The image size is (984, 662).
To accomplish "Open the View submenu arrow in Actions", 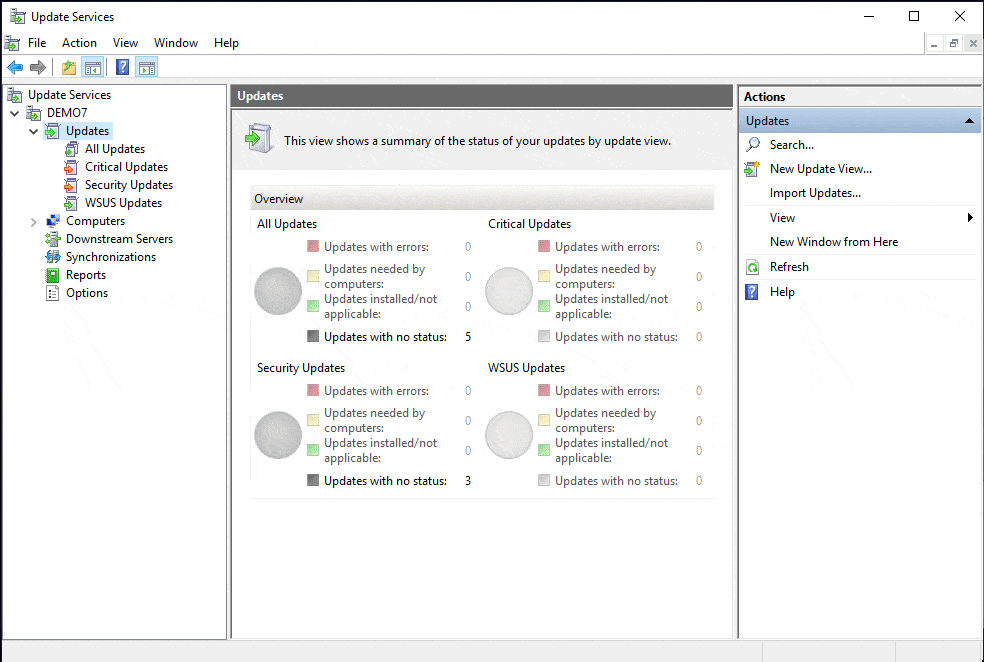I will coord(969,218).
